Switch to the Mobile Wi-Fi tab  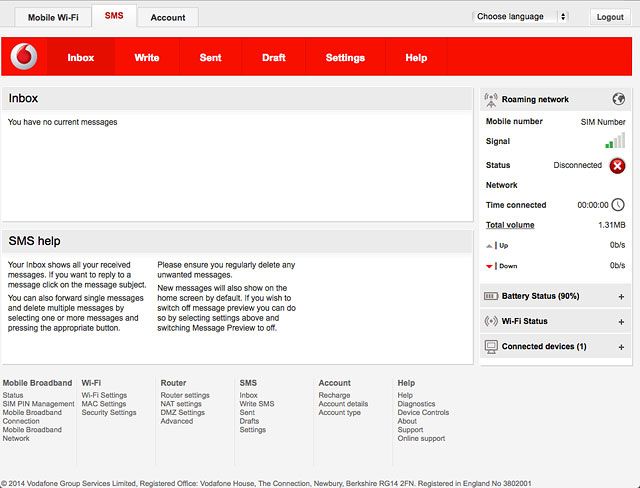coord(53,18)
